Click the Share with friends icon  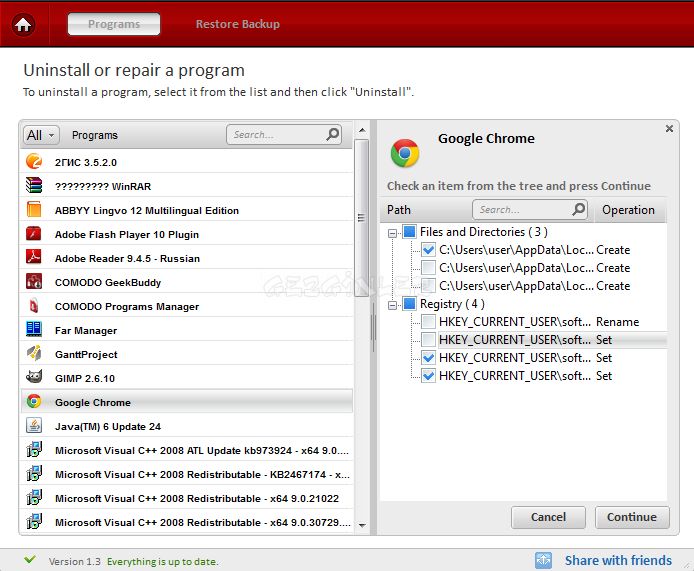coord(543,560)
